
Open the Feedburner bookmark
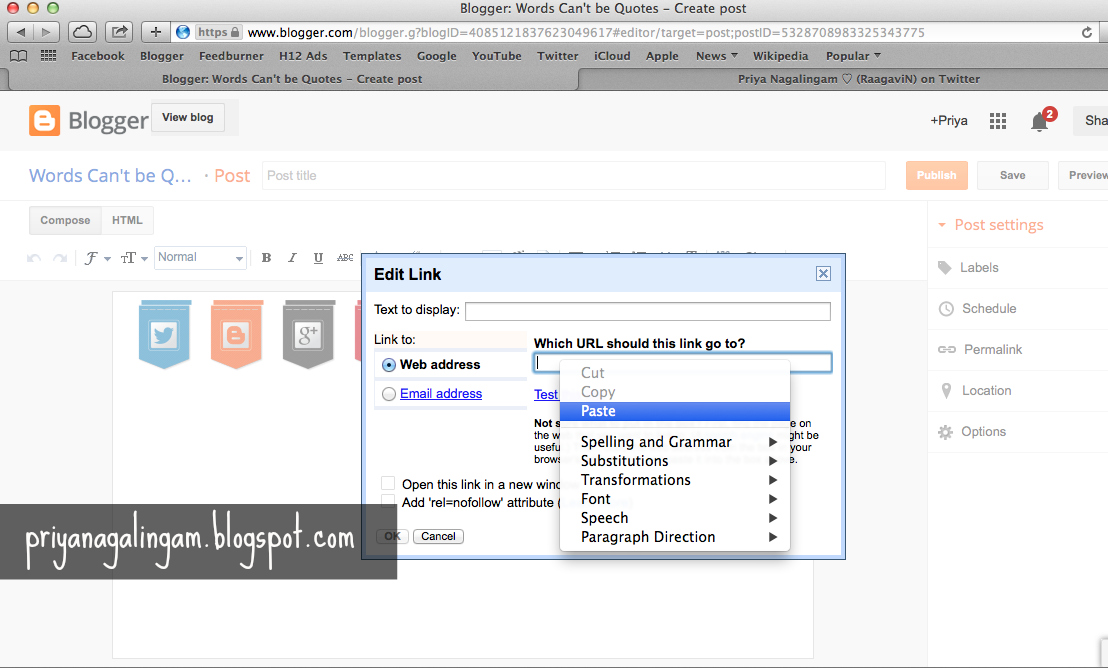(231, 56)
